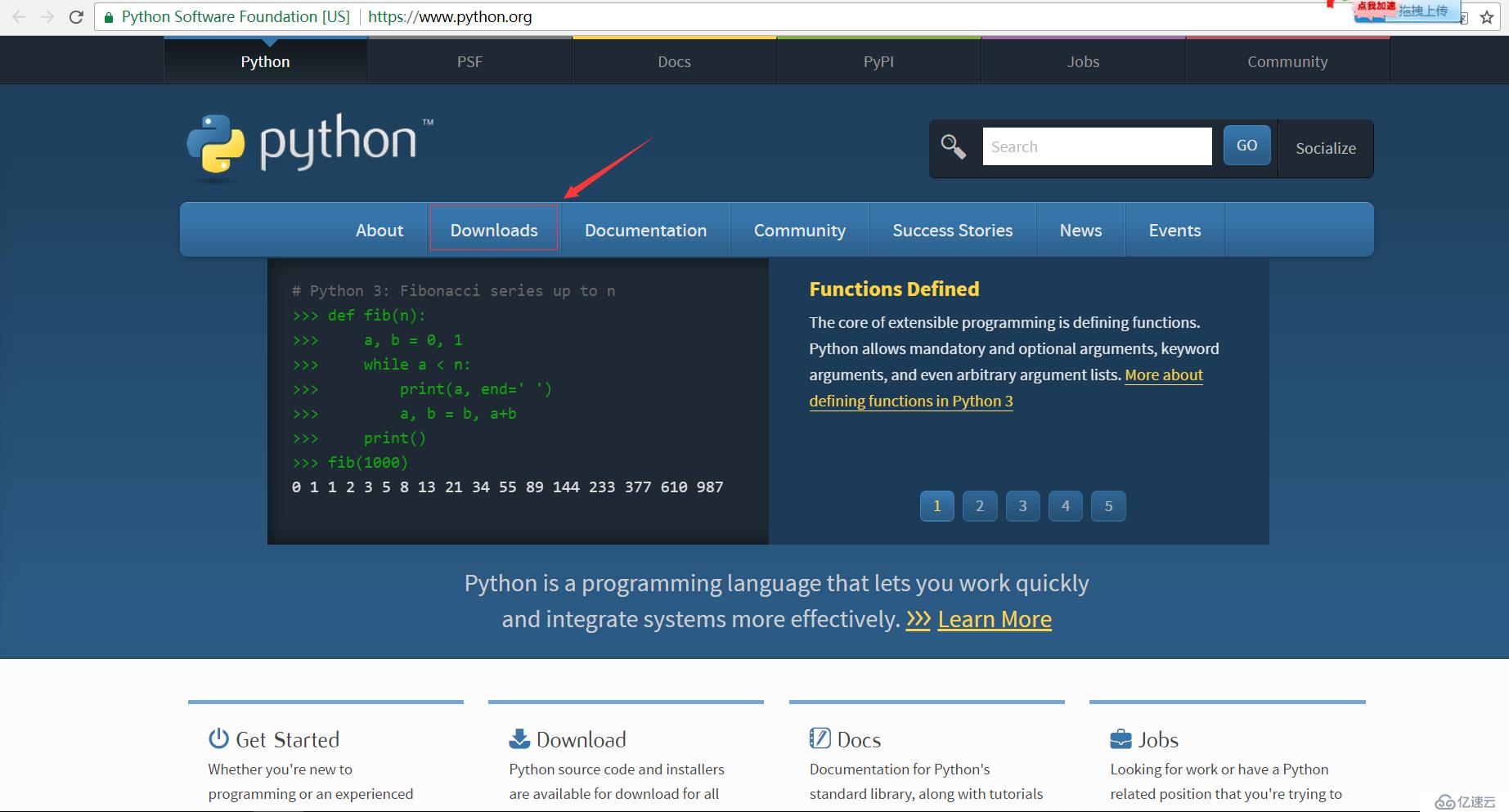Click the Fibonacci output number line
This screenshot has width=1509, height=812.
point(507,487)
